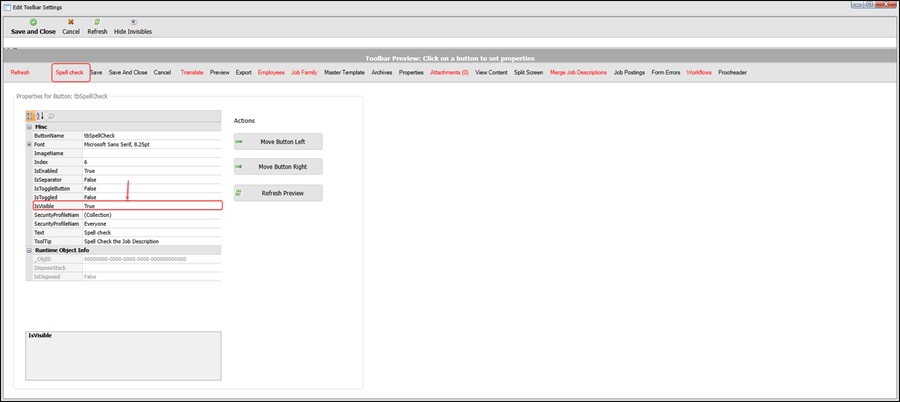Image resolution: width=900 pixels, height=402 pixels.
Task: Click the Edit Toolbar Settings window icon
Action: click(7, 7)
